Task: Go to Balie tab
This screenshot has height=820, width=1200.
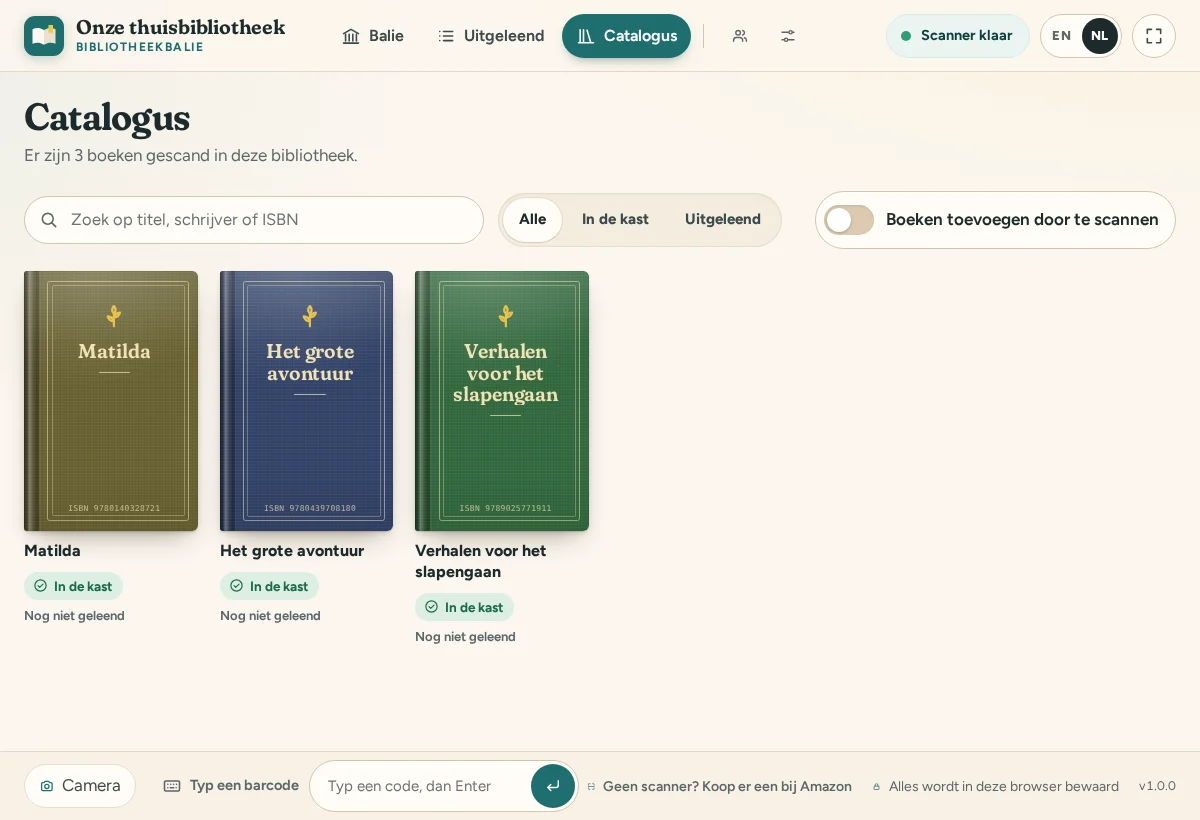Action: (373, 36)
